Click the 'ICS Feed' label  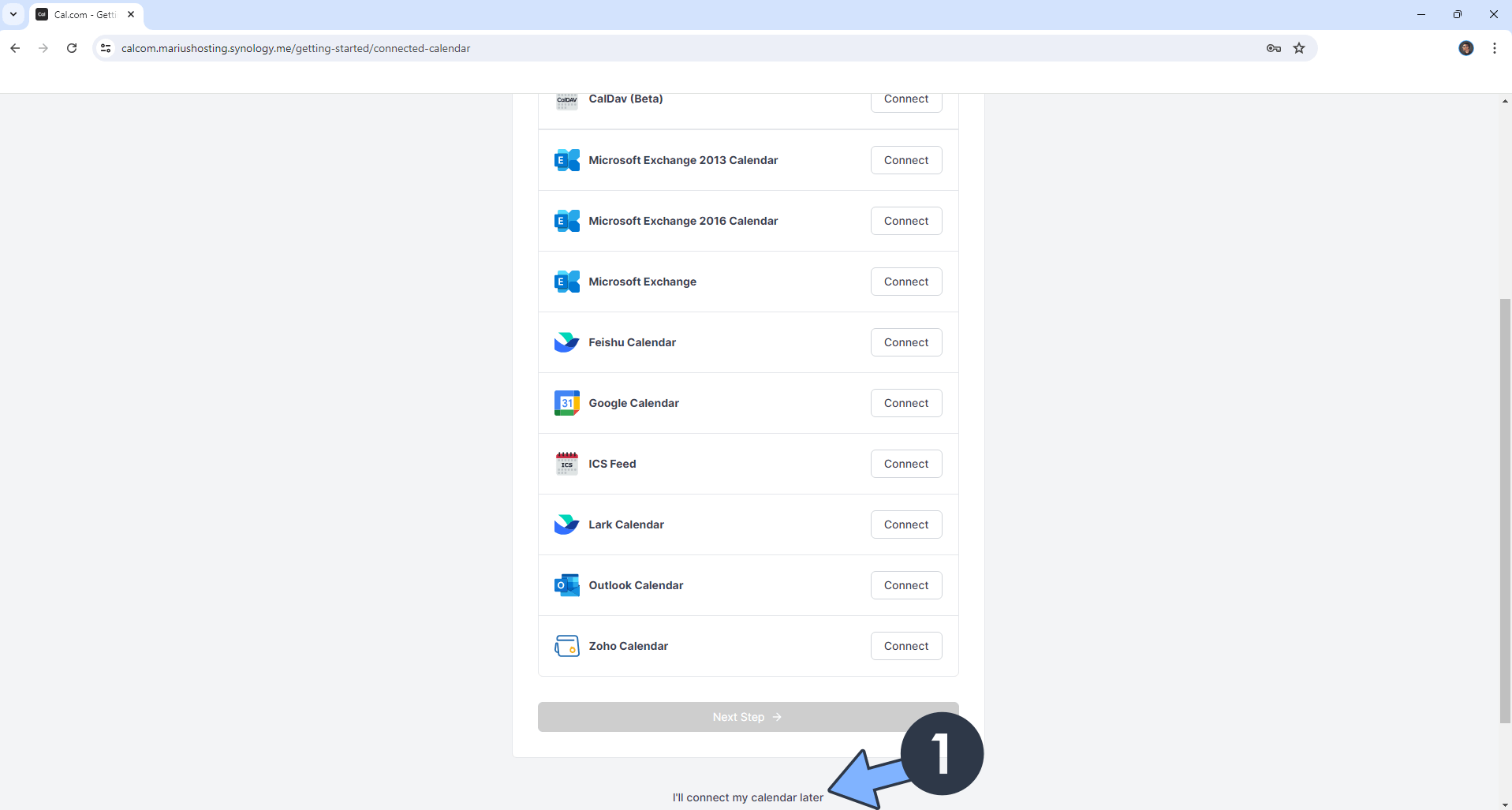[612, 464]
